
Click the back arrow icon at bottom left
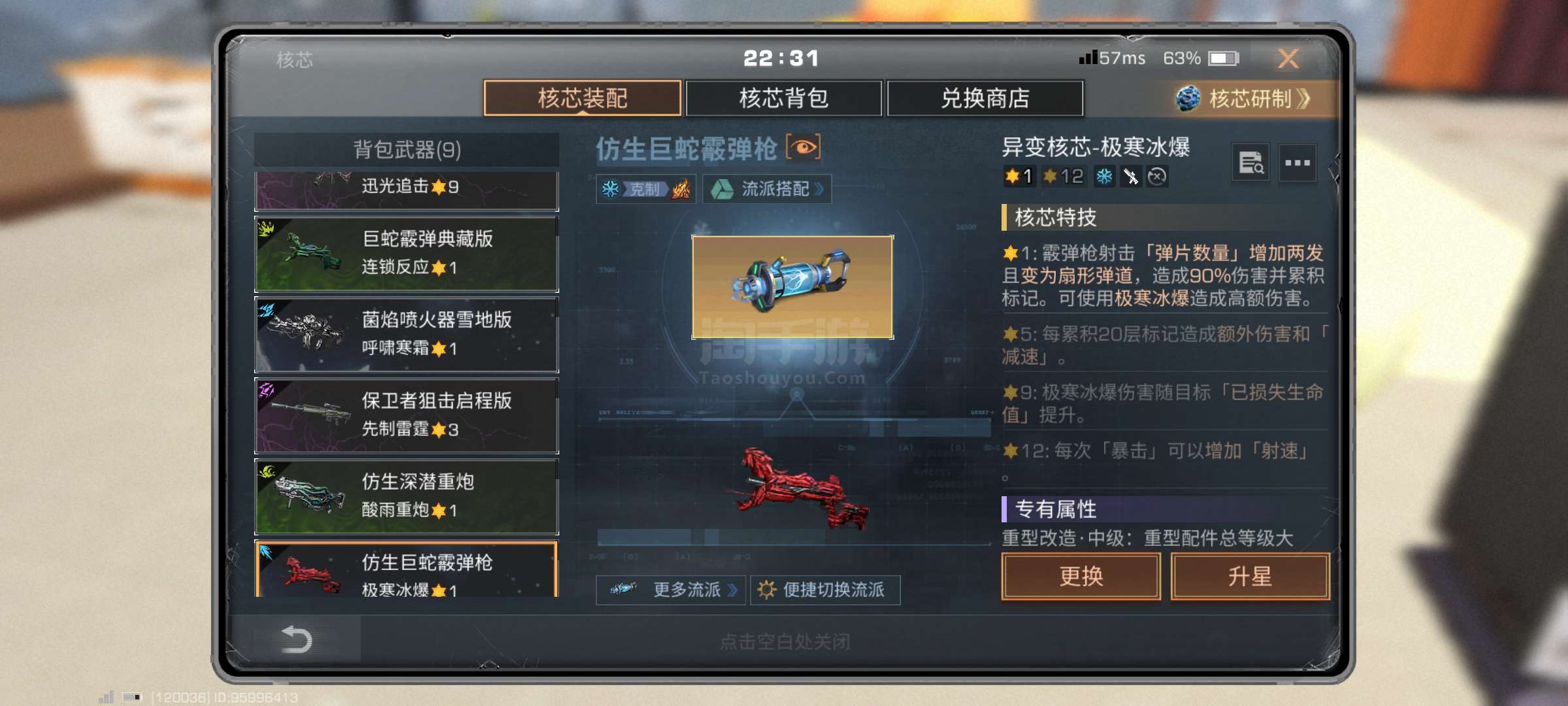296,639
